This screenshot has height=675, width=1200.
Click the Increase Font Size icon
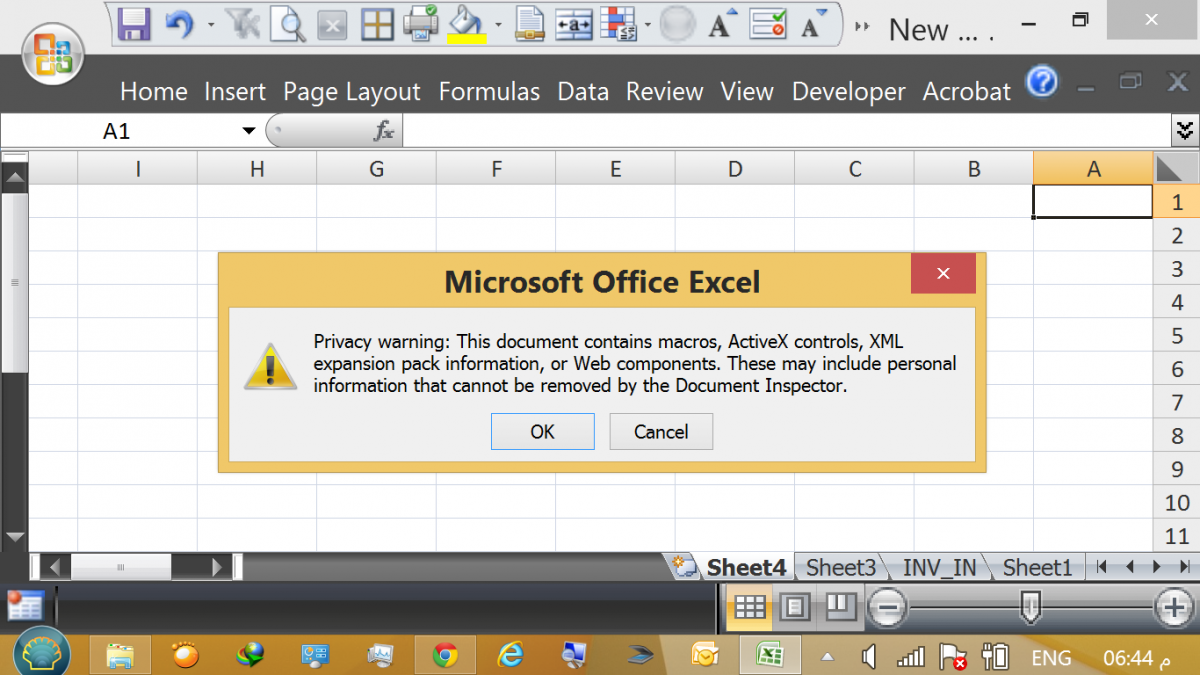[722, 24]
